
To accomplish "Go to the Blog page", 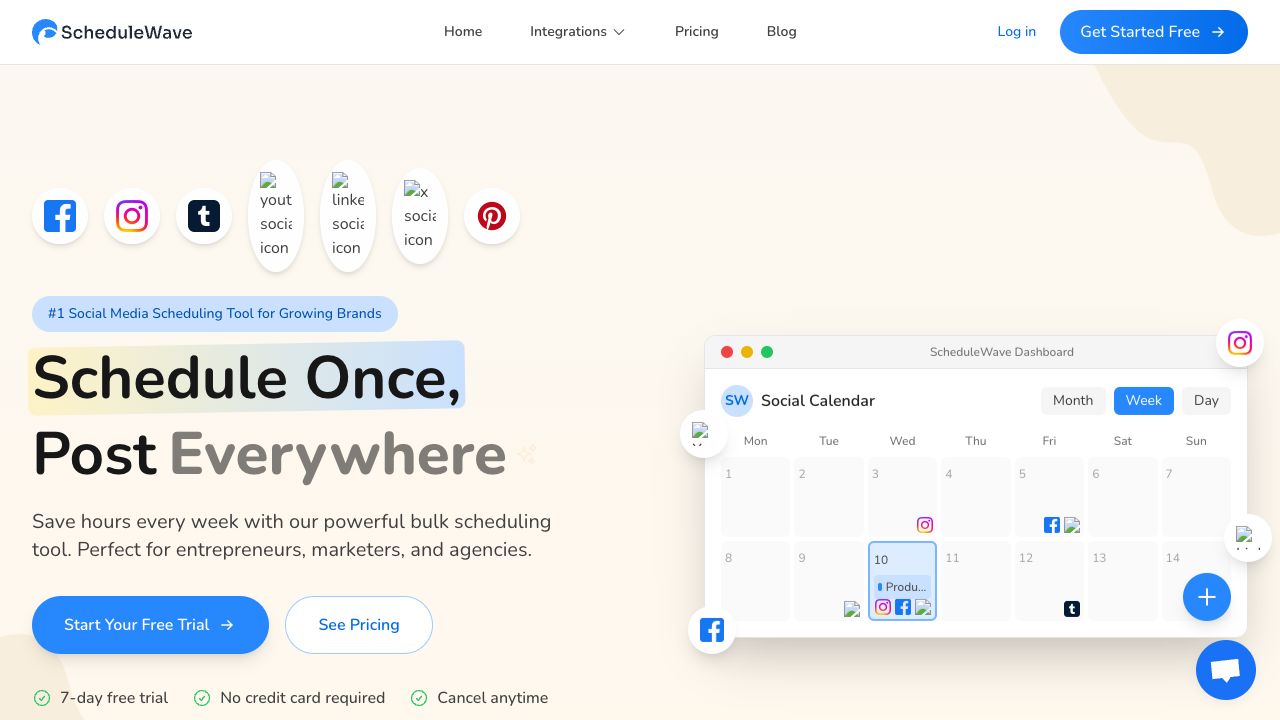I will pos(781,32).
